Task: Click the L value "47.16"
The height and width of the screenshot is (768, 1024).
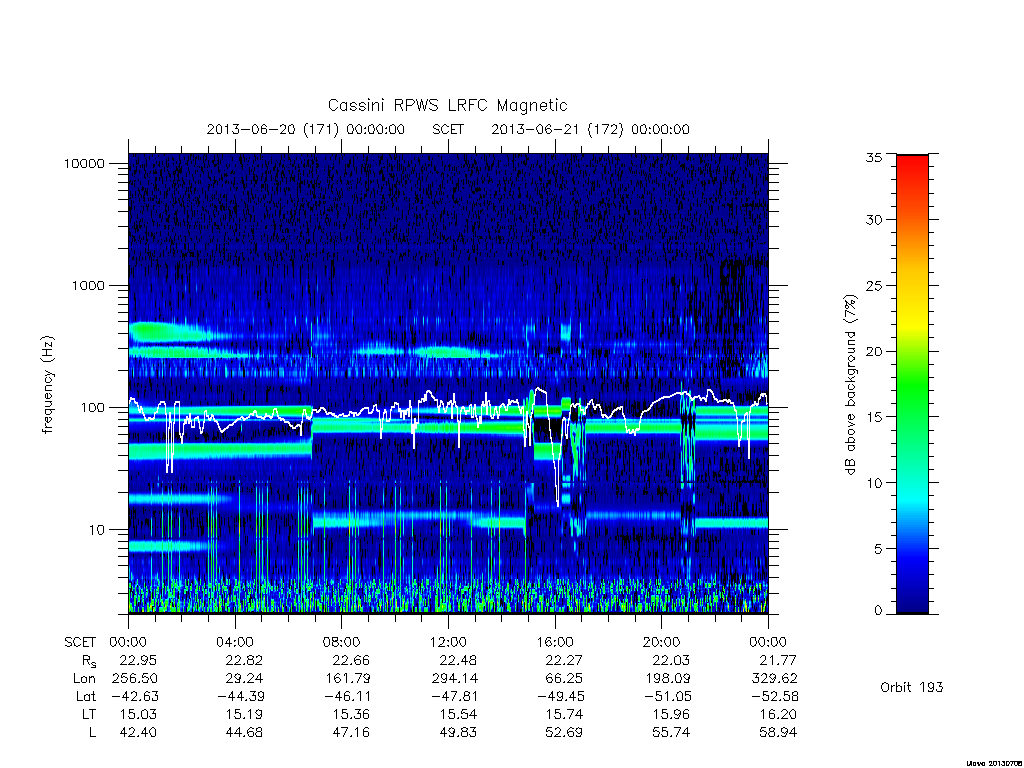Action: (351, 733)
